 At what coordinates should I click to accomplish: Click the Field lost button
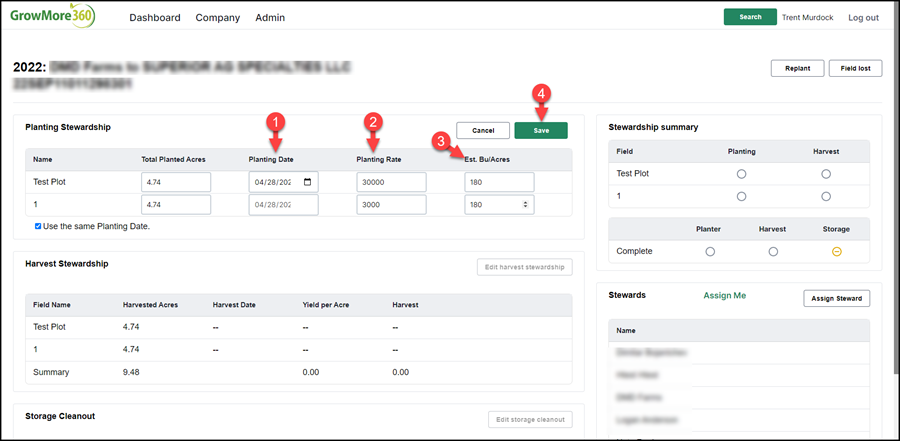click(855, 68)
